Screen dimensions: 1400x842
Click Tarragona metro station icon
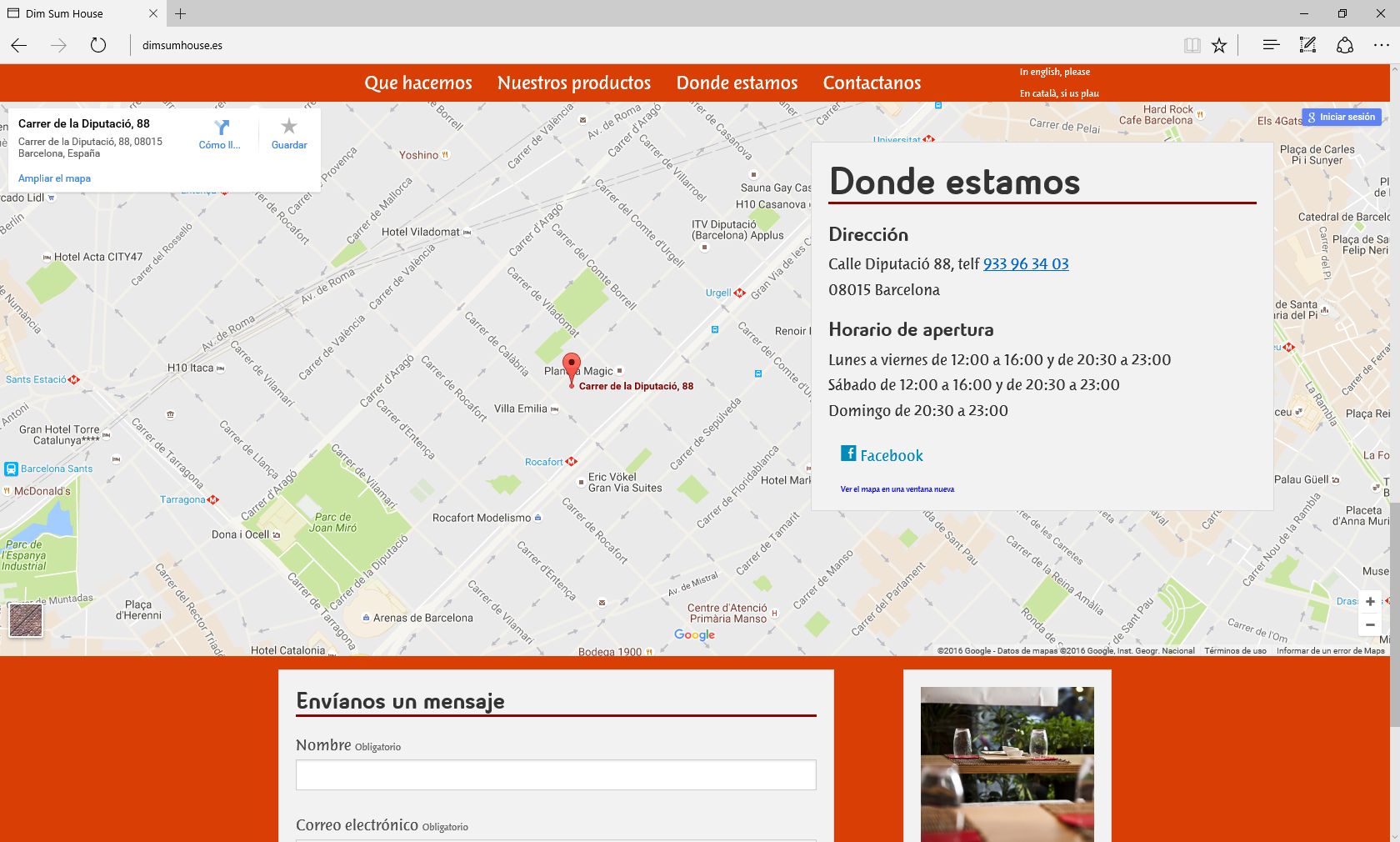pos(213,499)
